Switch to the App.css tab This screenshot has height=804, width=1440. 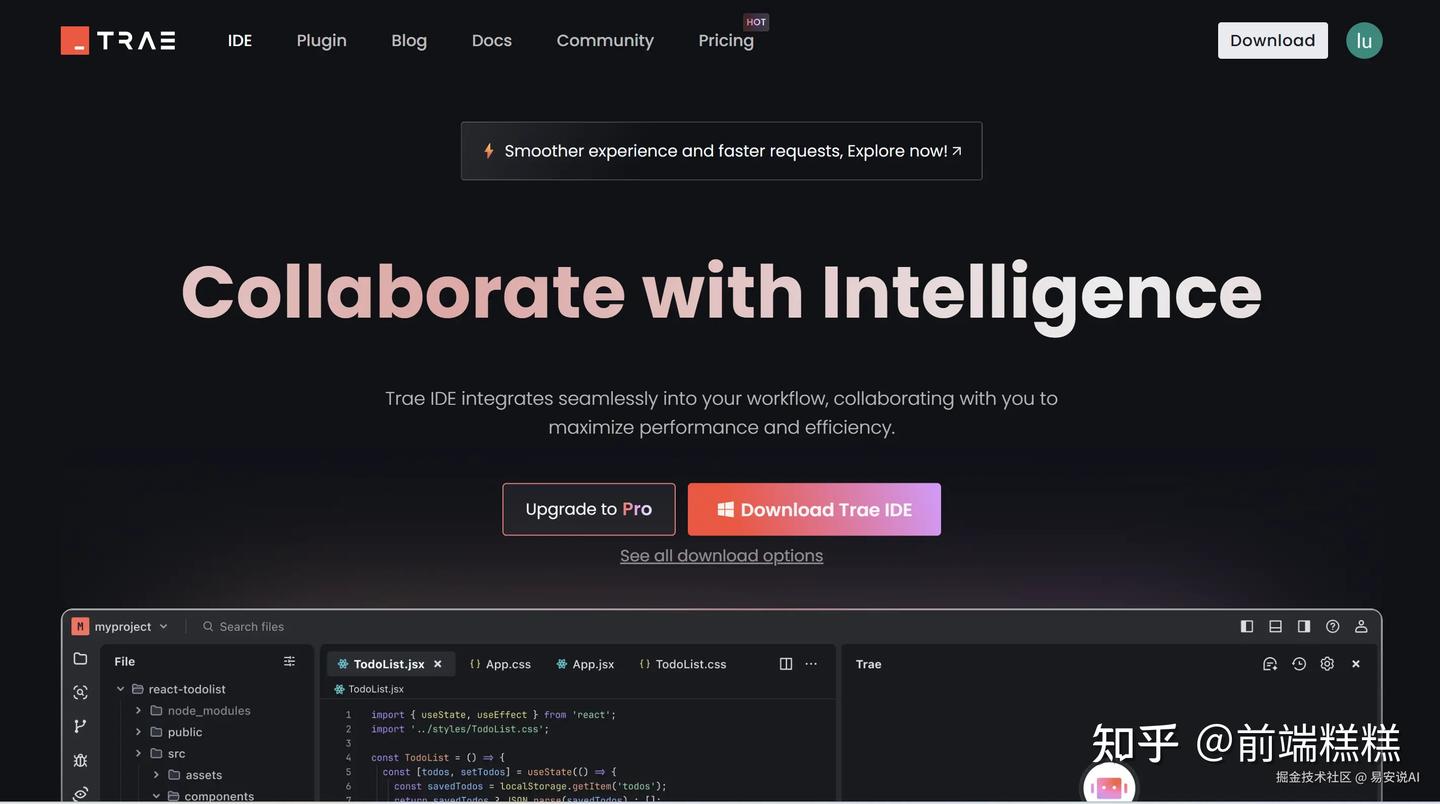click(500, 664)
